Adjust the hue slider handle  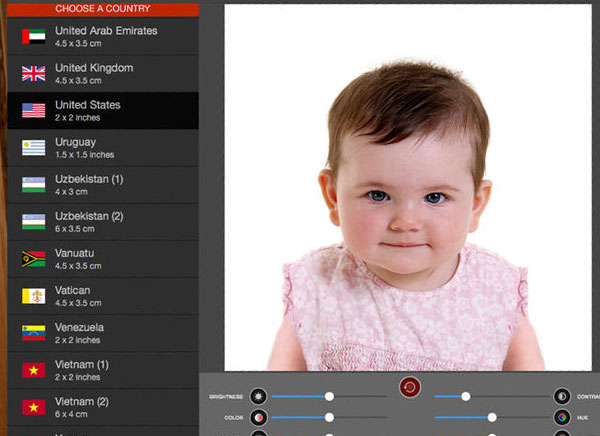(x=492, y=418)
